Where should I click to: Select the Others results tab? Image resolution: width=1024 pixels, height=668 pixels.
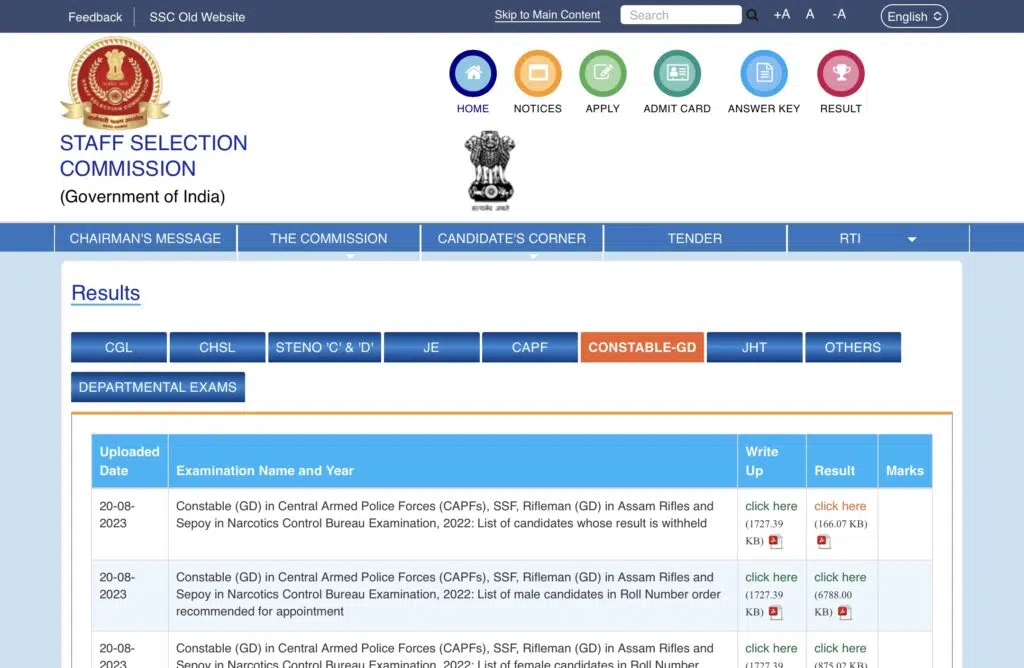pos(853,347)
